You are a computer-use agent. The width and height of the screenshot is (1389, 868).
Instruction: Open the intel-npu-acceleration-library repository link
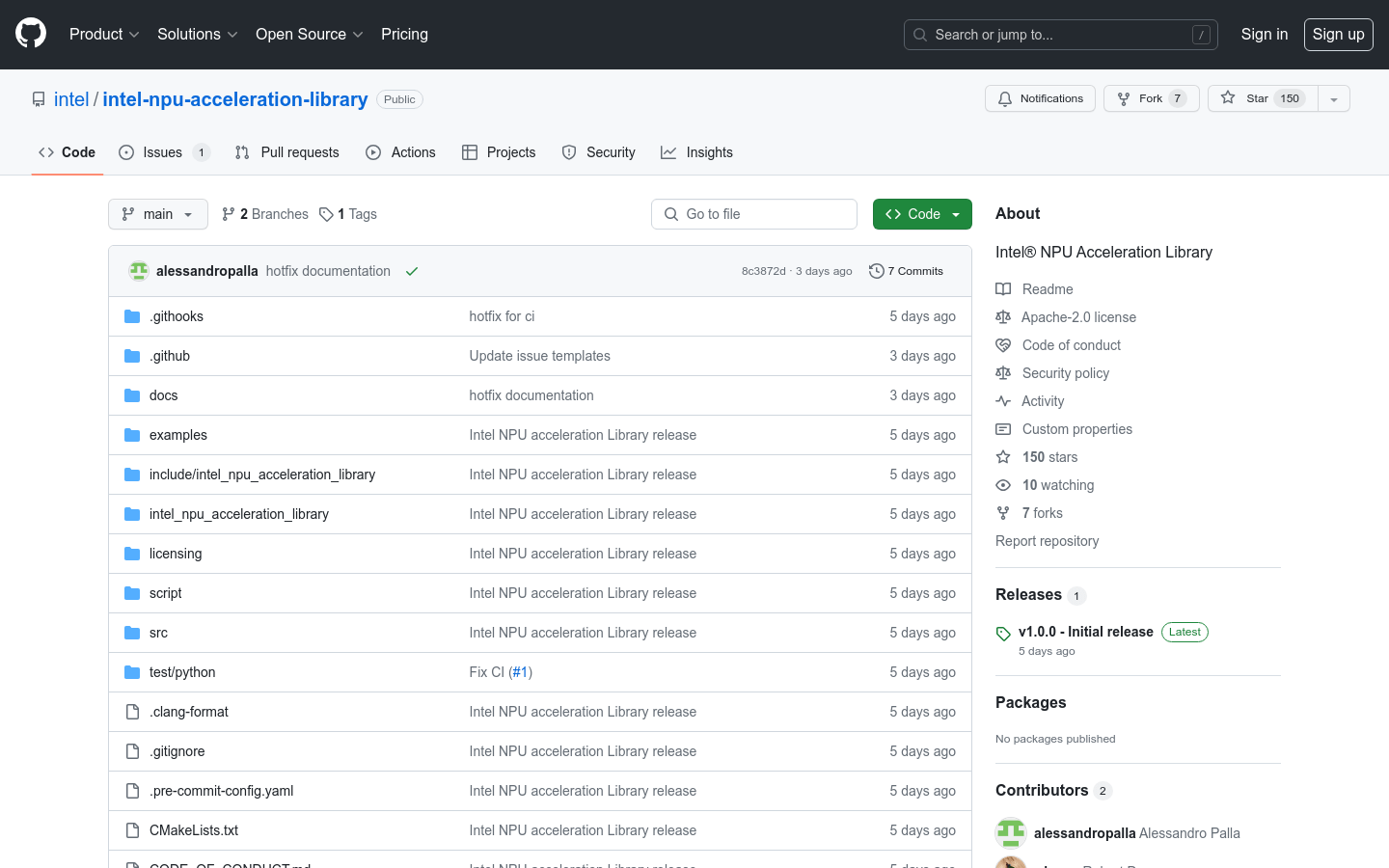pos(235,99)
